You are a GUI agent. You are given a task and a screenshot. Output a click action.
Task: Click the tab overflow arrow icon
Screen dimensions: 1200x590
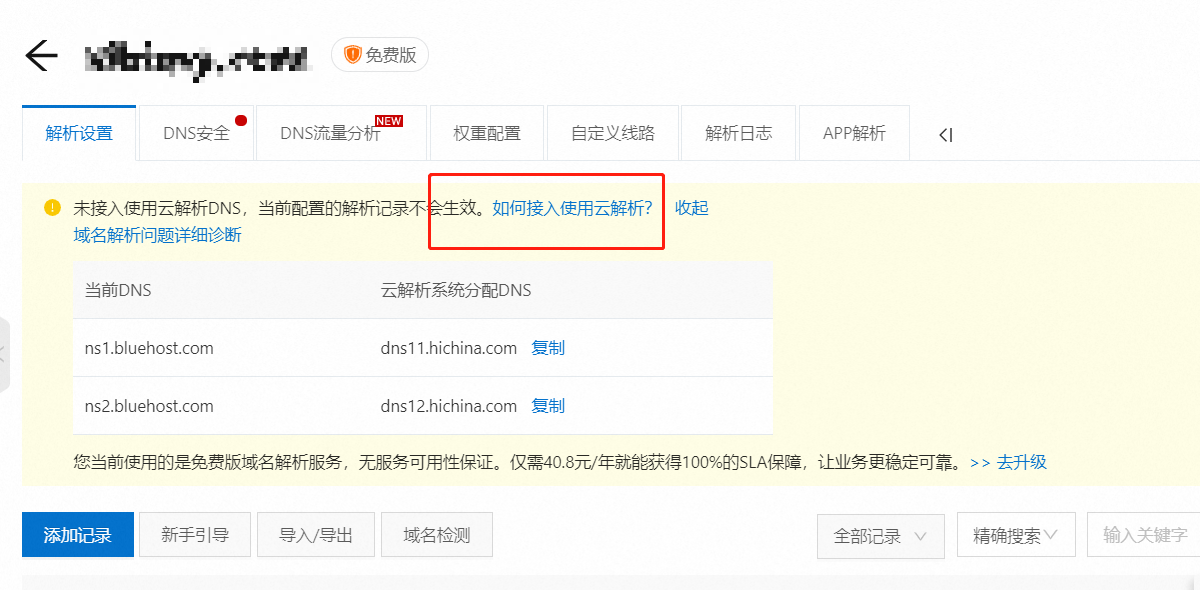click(945, 135)
